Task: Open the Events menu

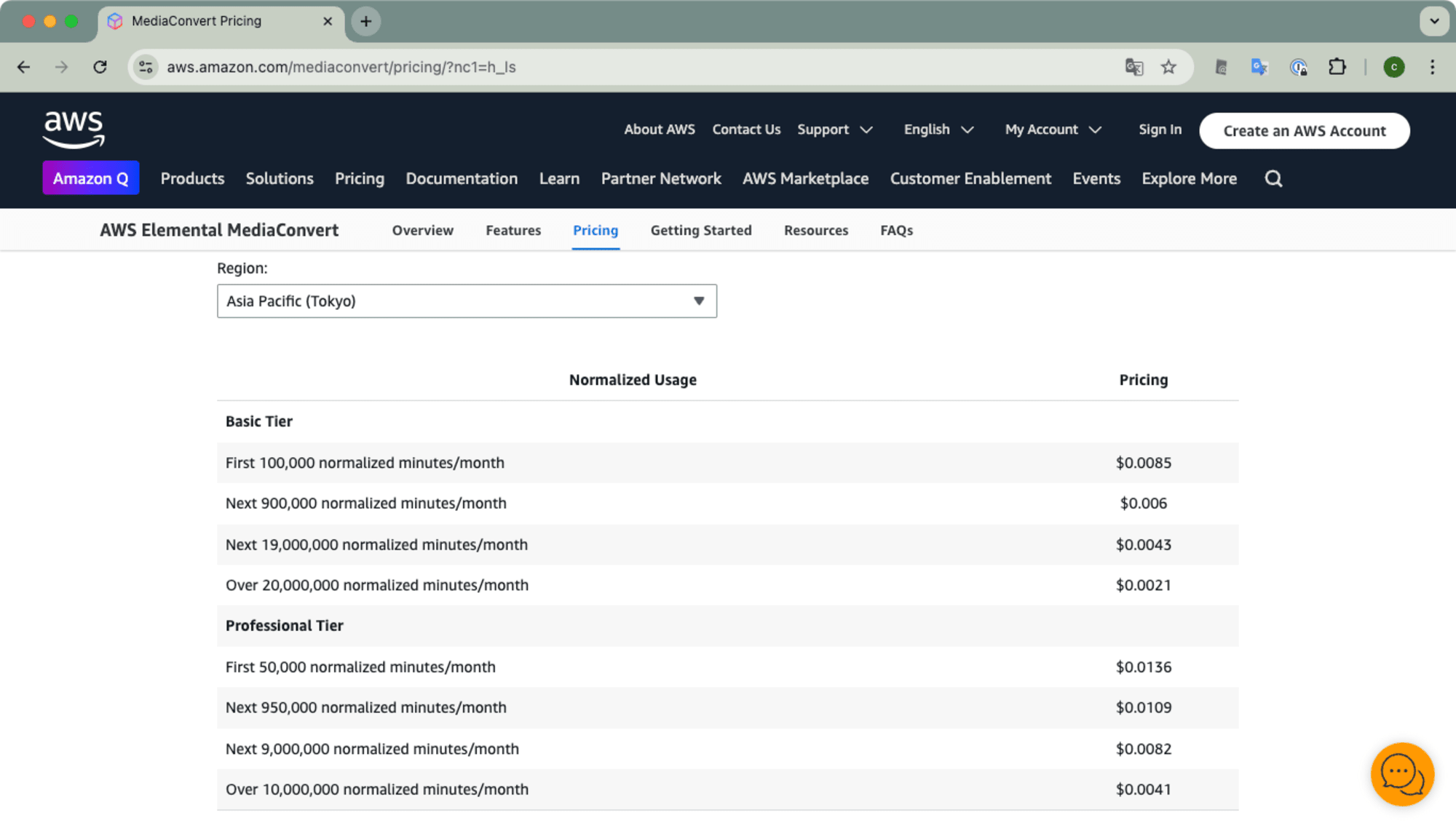Action: [x=1096, y=179]
